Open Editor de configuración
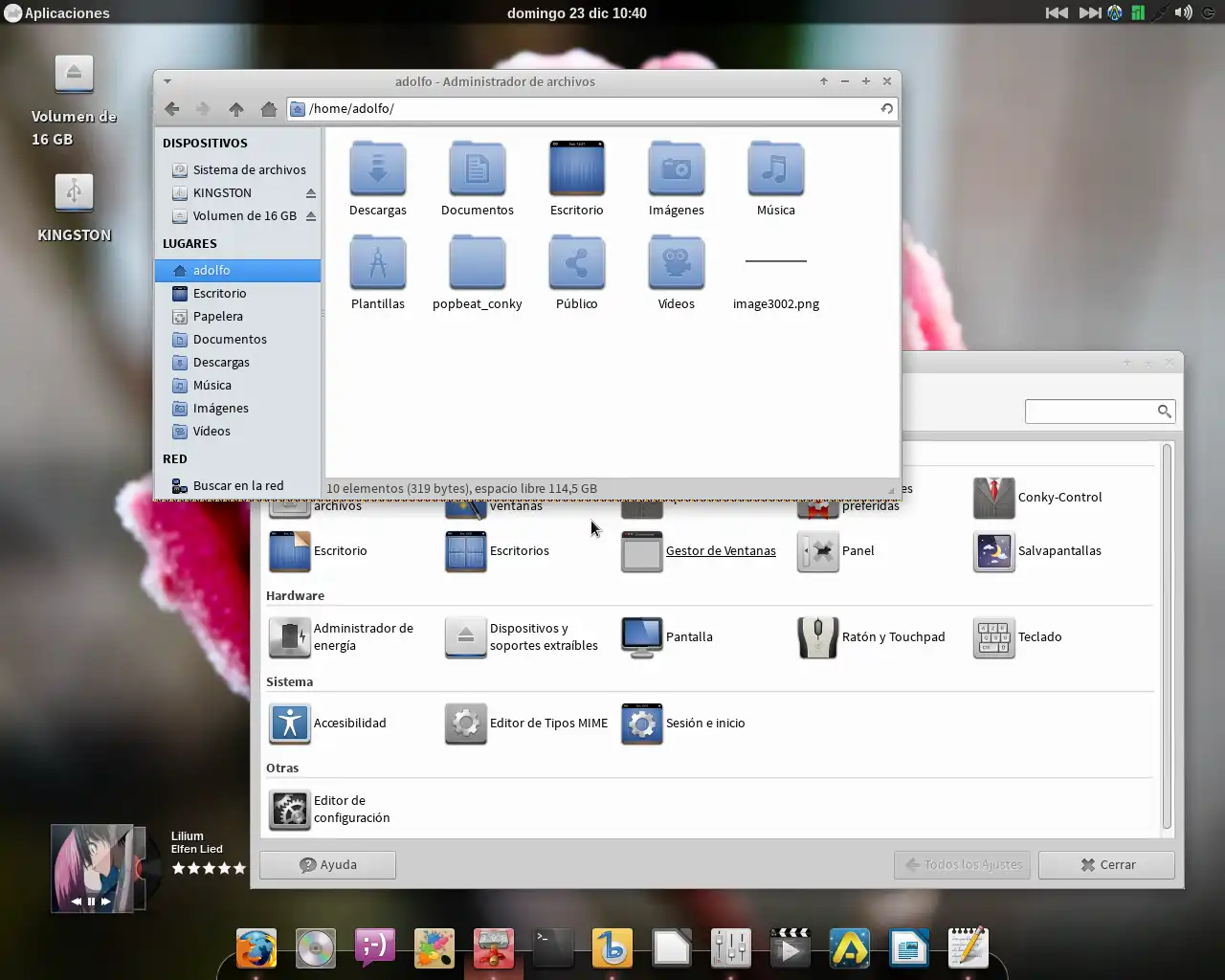The width and height of the screenshot is (1225, 980). (x=329, y=810)
